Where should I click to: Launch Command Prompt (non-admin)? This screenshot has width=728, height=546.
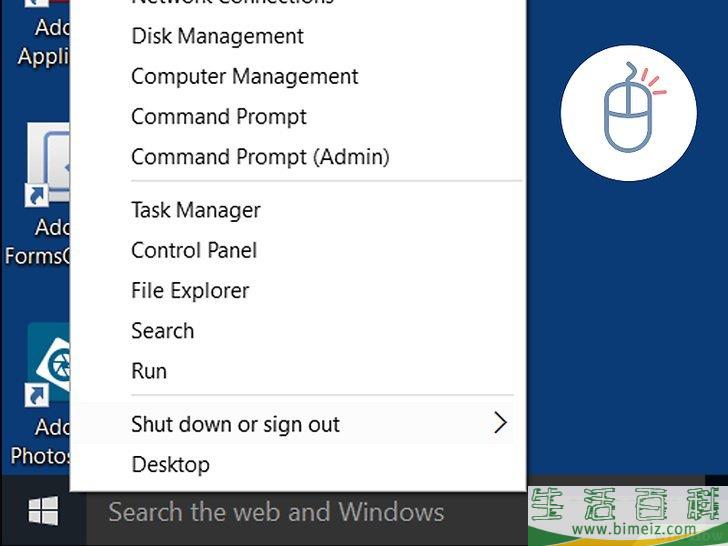point(218,117)
